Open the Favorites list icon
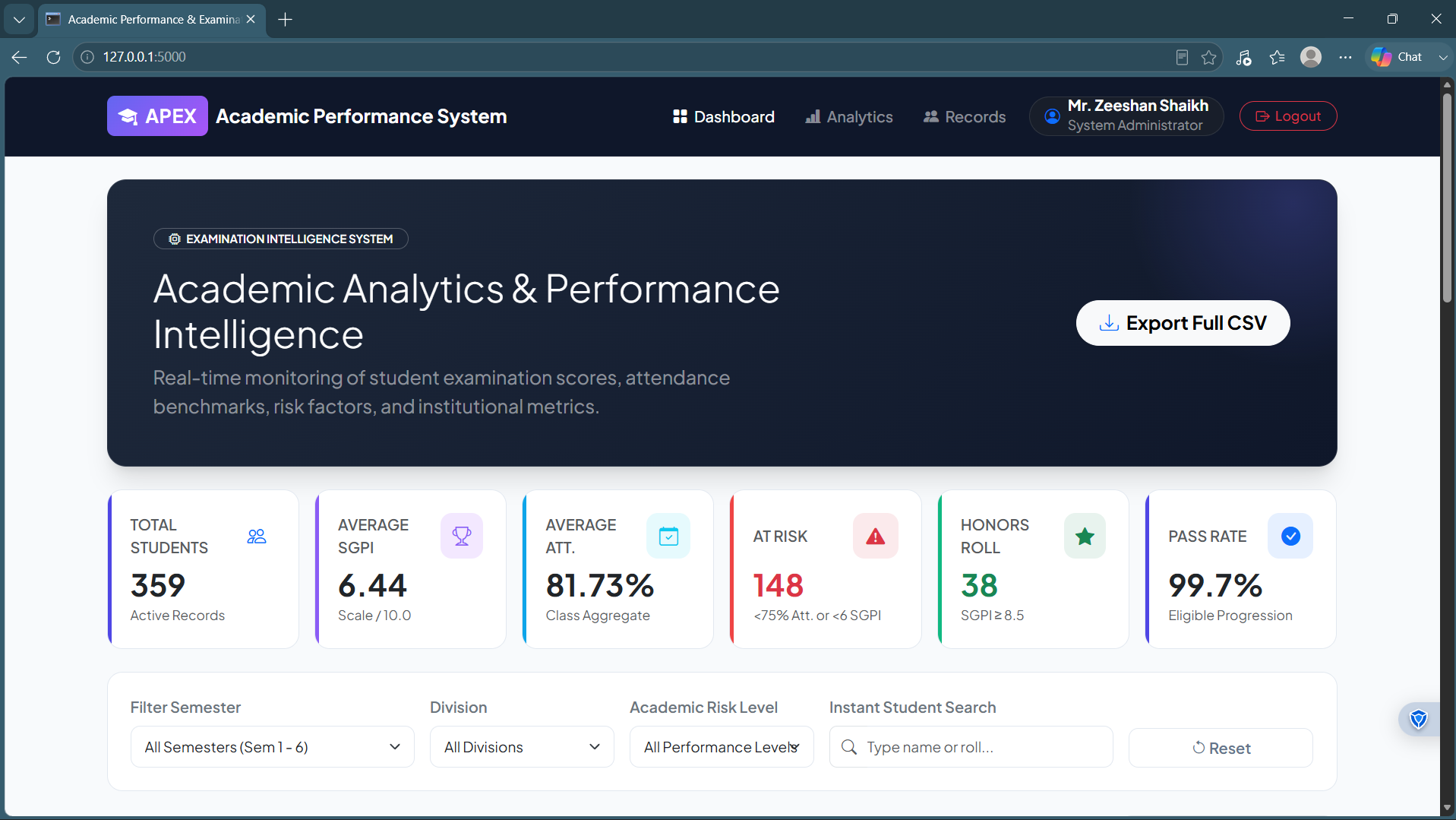Viewport: 1456px width, 820px height. click(x=1277, y=57)
